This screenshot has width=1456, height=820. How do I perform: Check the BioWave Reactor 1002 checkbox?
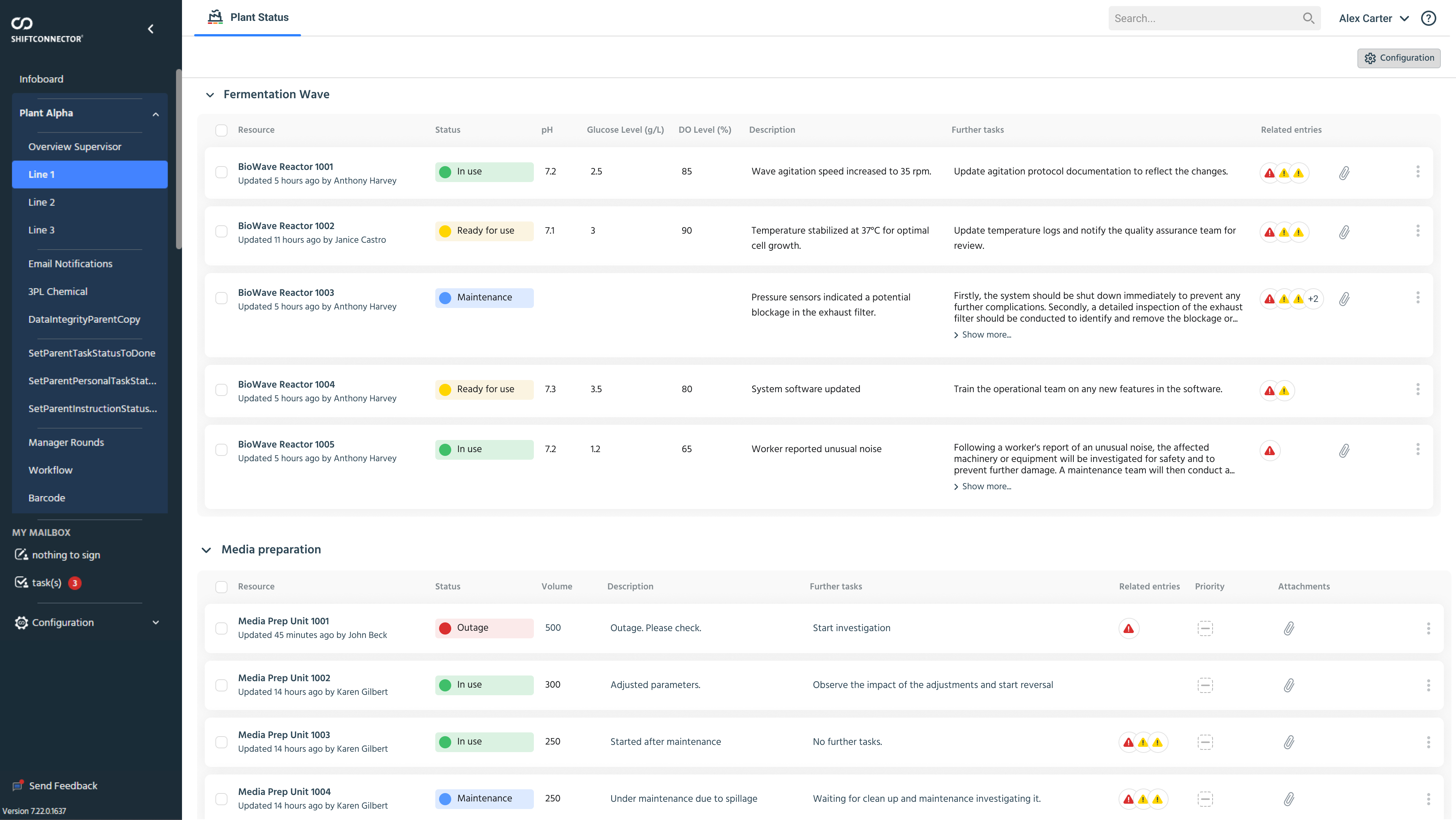click(x=221, y=231)
